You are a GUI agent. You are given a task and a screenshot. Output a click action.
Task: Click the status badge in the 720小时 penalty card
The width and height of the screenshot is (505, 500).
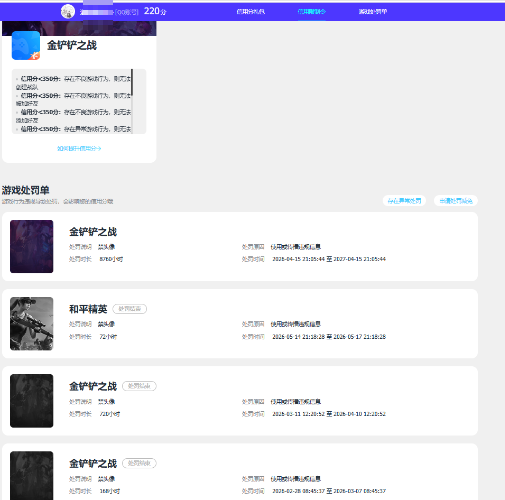(139, 386)
